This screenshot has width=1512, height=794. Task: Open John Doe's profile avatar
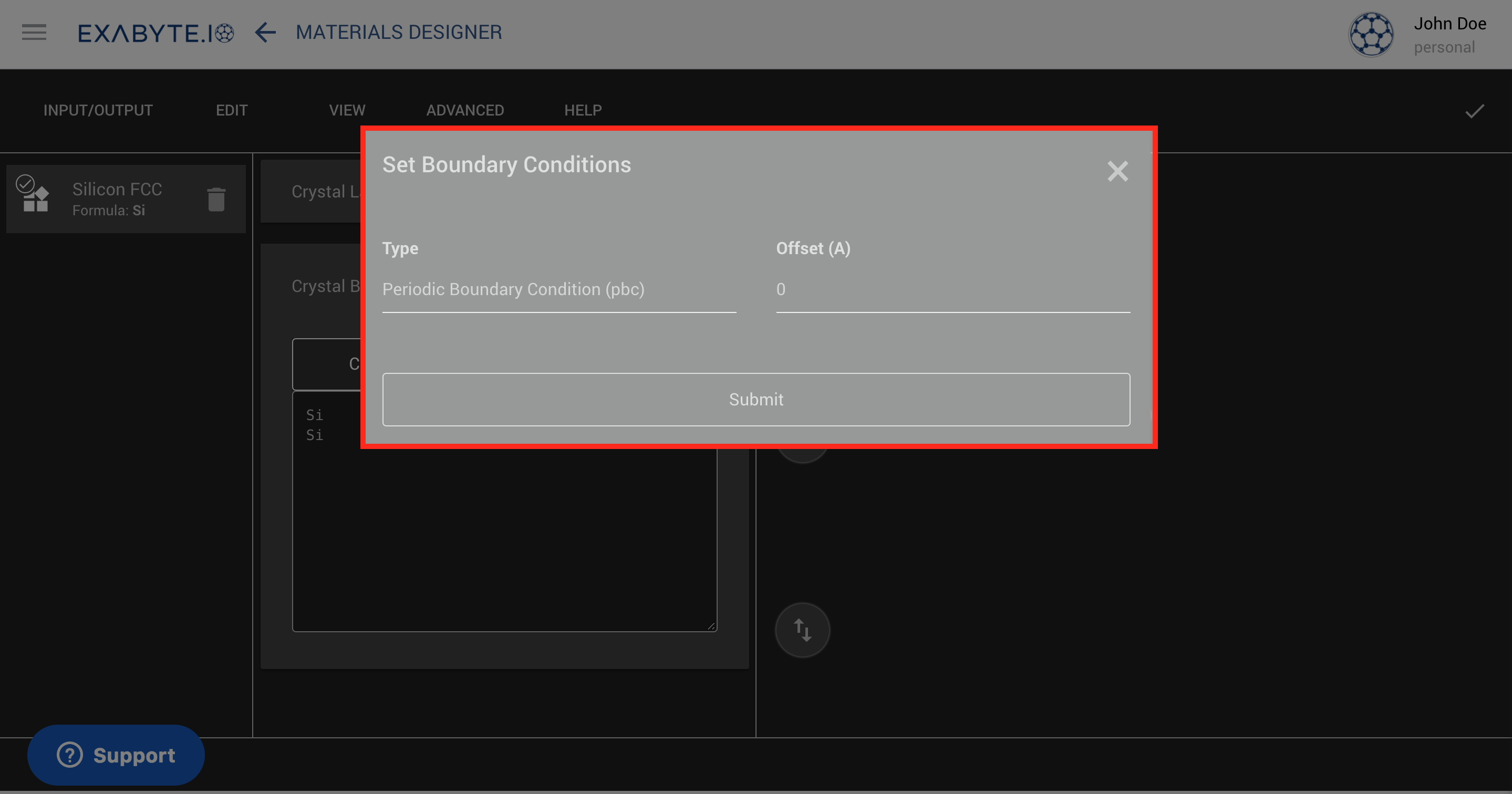pyautogui.click(x=1371, y=34)
